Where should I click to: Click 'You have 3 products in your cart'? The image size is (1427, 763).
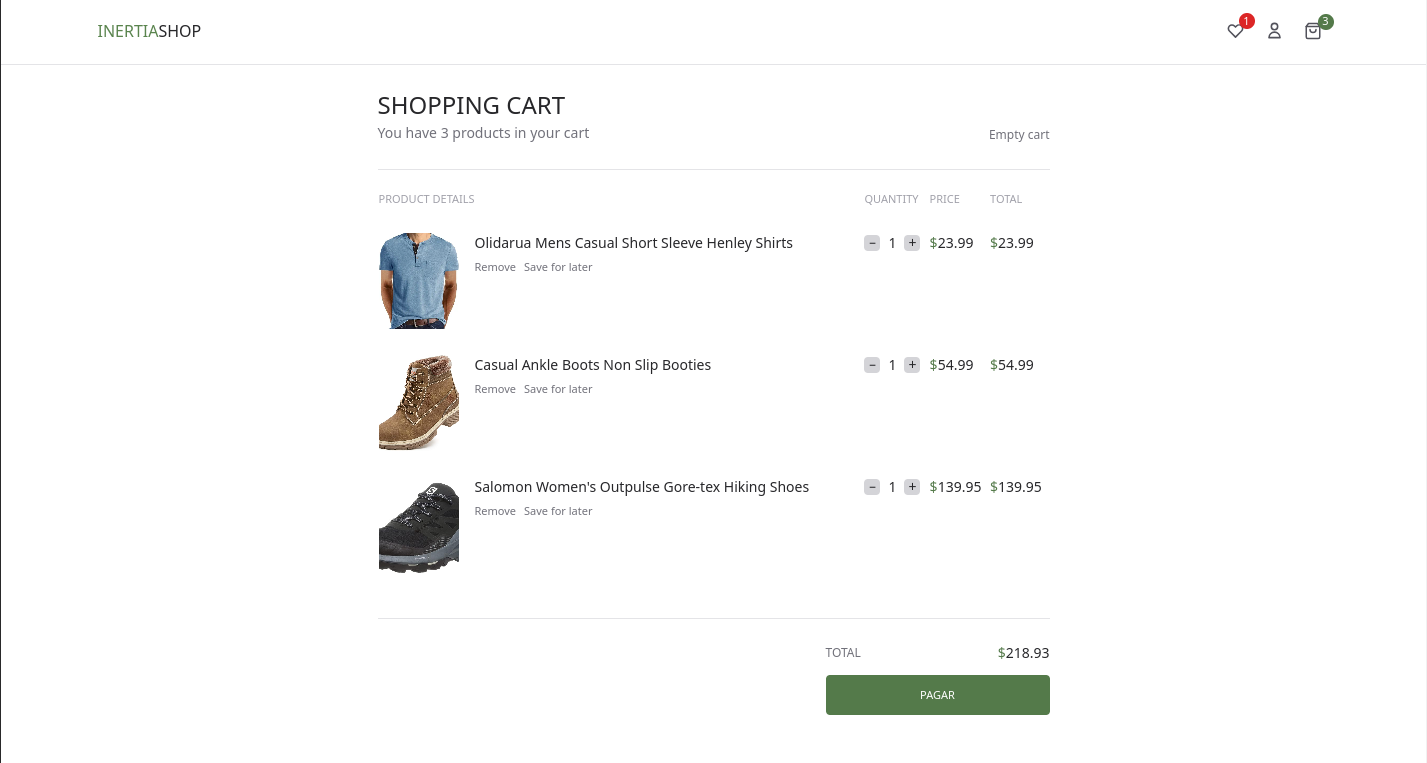click(x=483, y=133)
